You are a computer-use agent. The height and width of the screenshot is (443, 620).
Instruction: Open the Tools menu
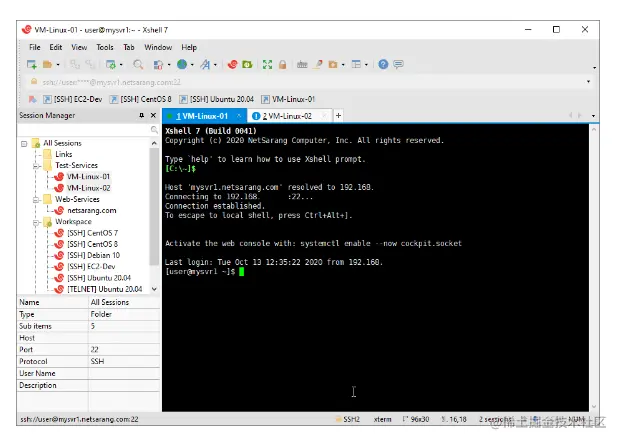click(x=105, y=47)
